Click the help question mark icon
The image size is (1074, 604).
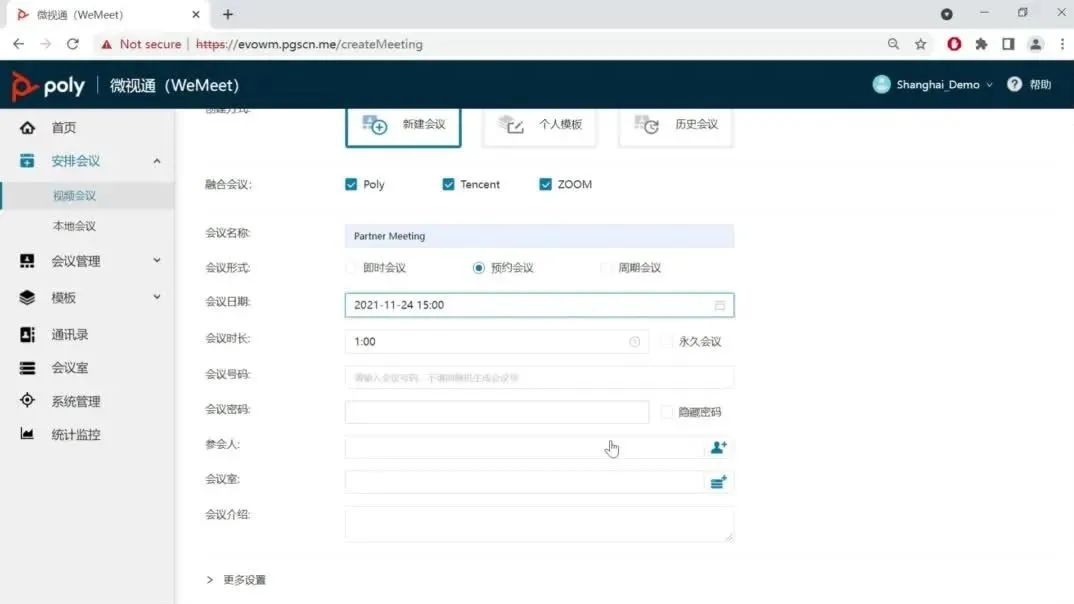[1014, 85]
